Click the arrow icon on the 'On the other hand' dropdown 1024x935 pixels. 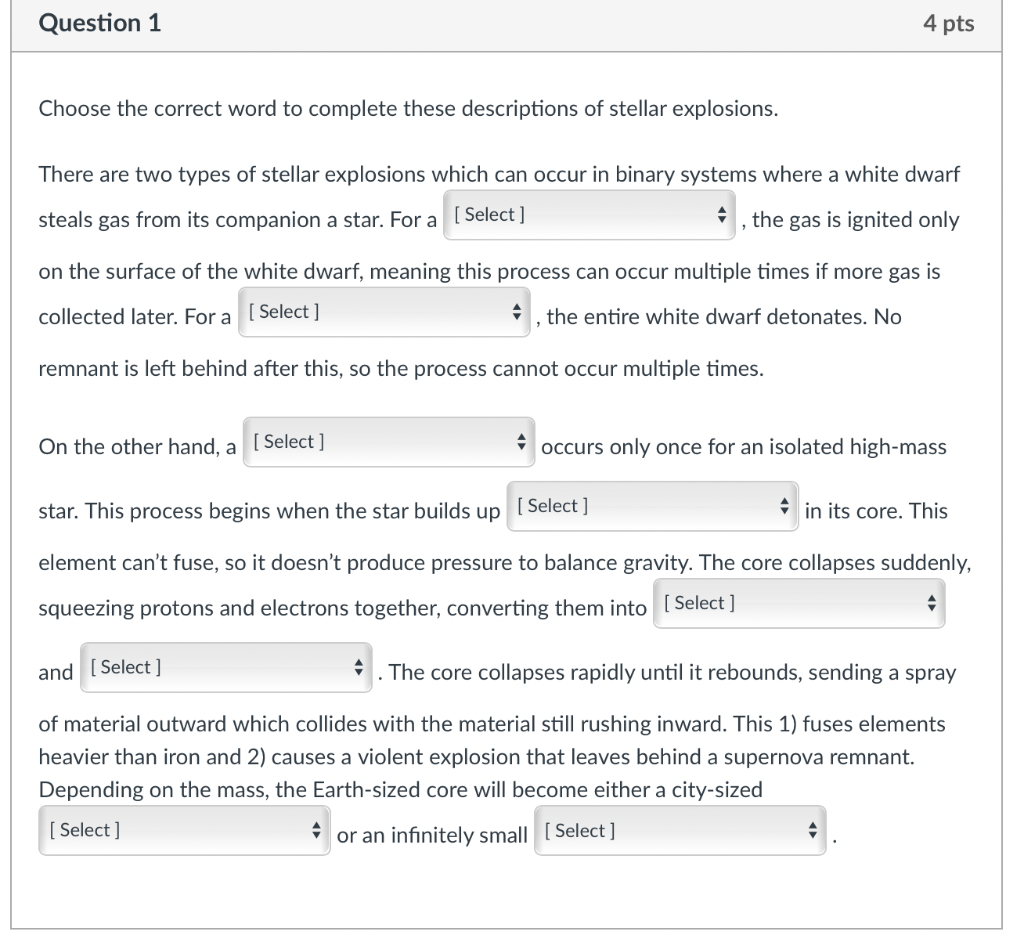[521, 441]
